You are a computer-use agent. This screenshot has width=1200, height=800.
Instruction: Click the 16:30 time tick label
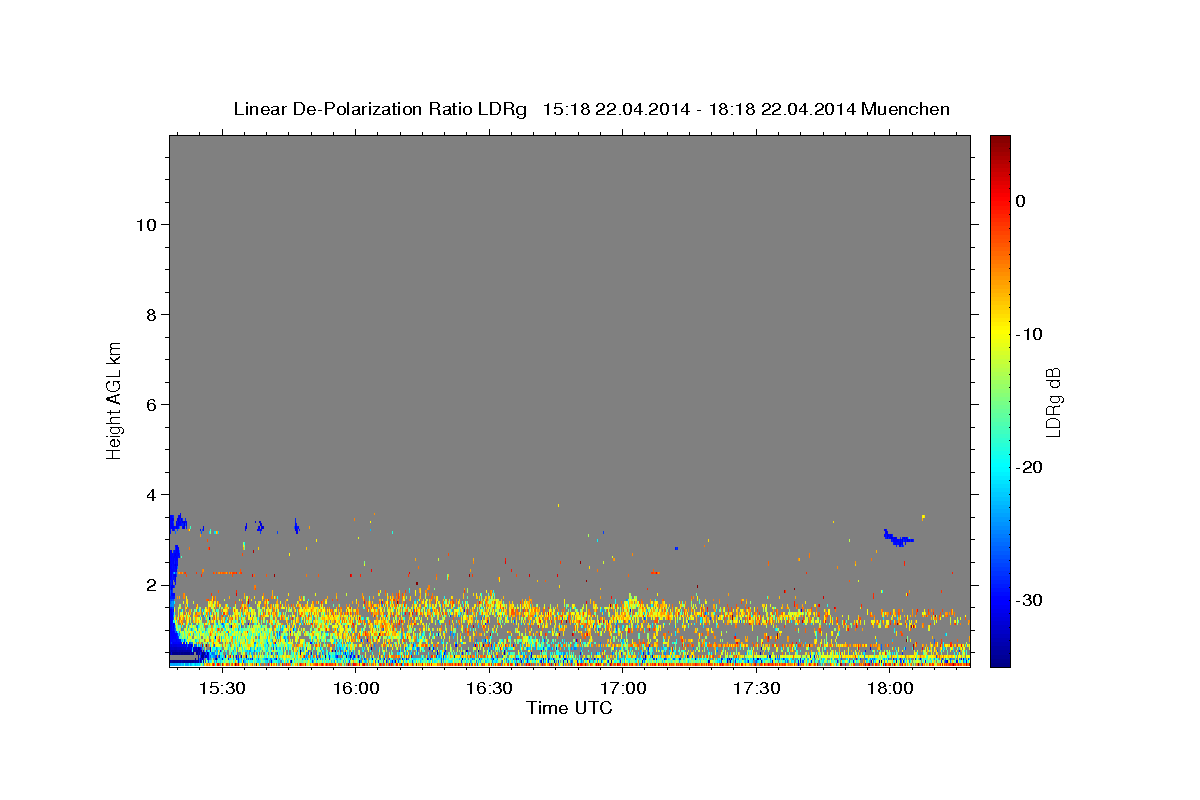pyautogui.click(x=489, y=689)
